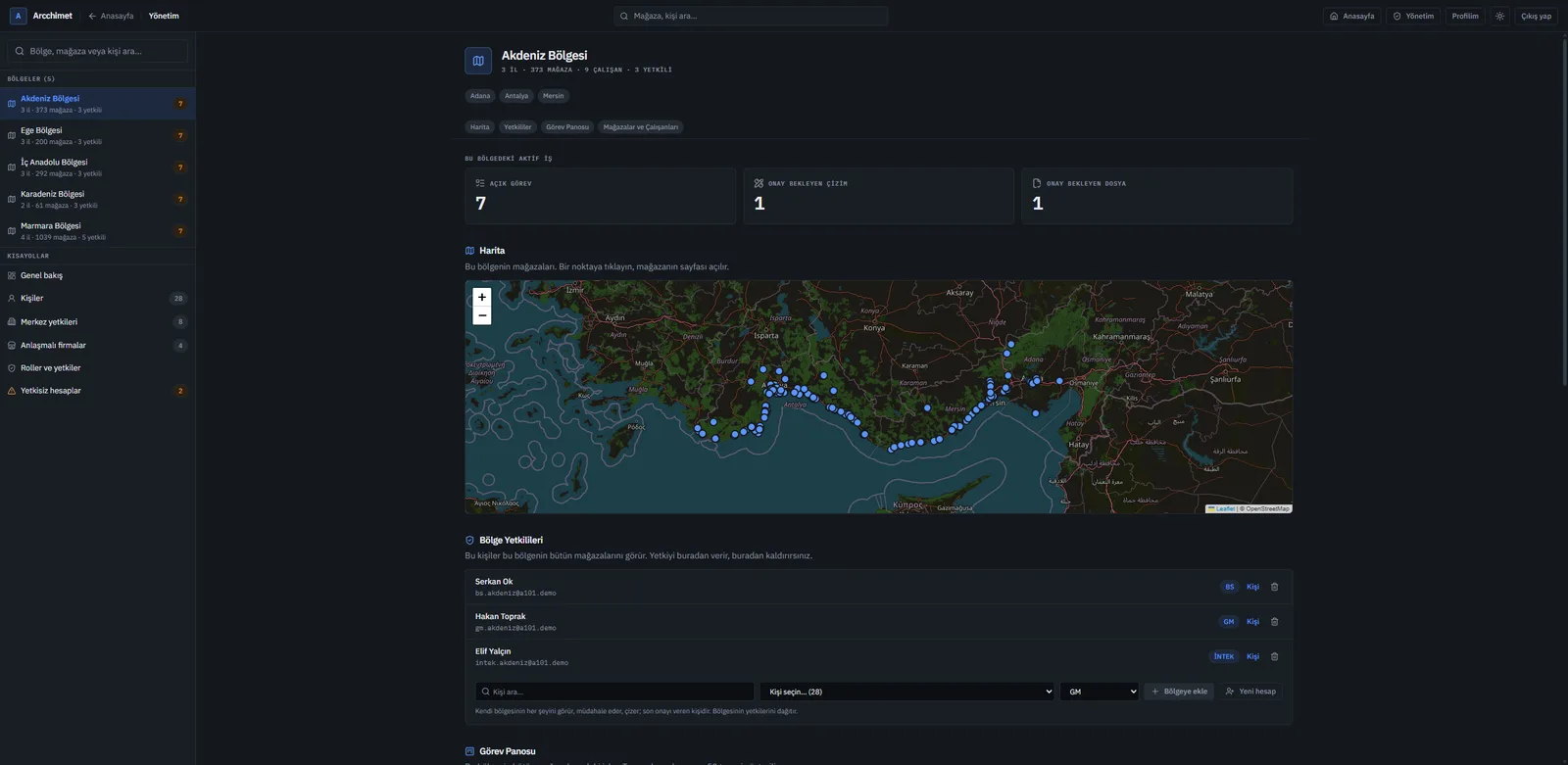Click Yeni hesap button
The height and width of the screenshot is (765, 1568).
[1250, 692]
